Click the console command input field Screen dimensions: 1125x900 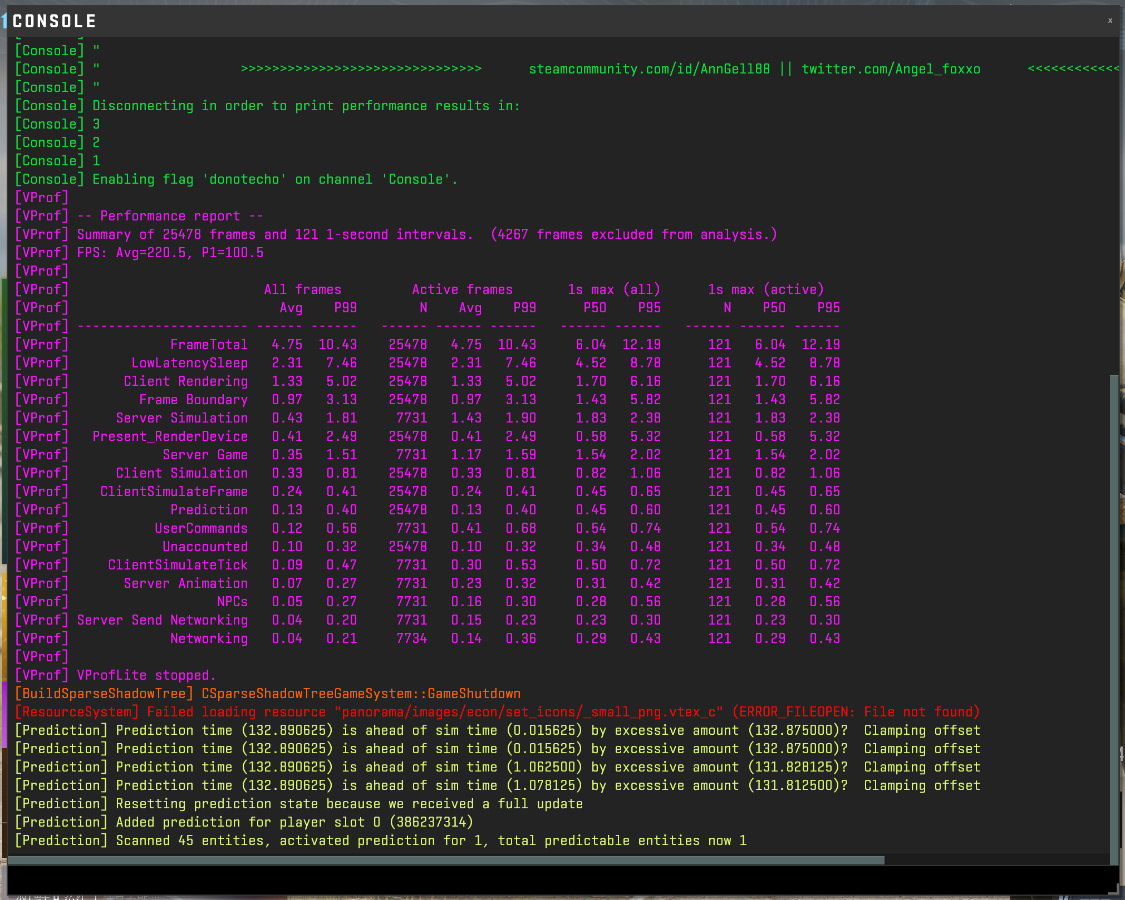(x=562, y=878)
